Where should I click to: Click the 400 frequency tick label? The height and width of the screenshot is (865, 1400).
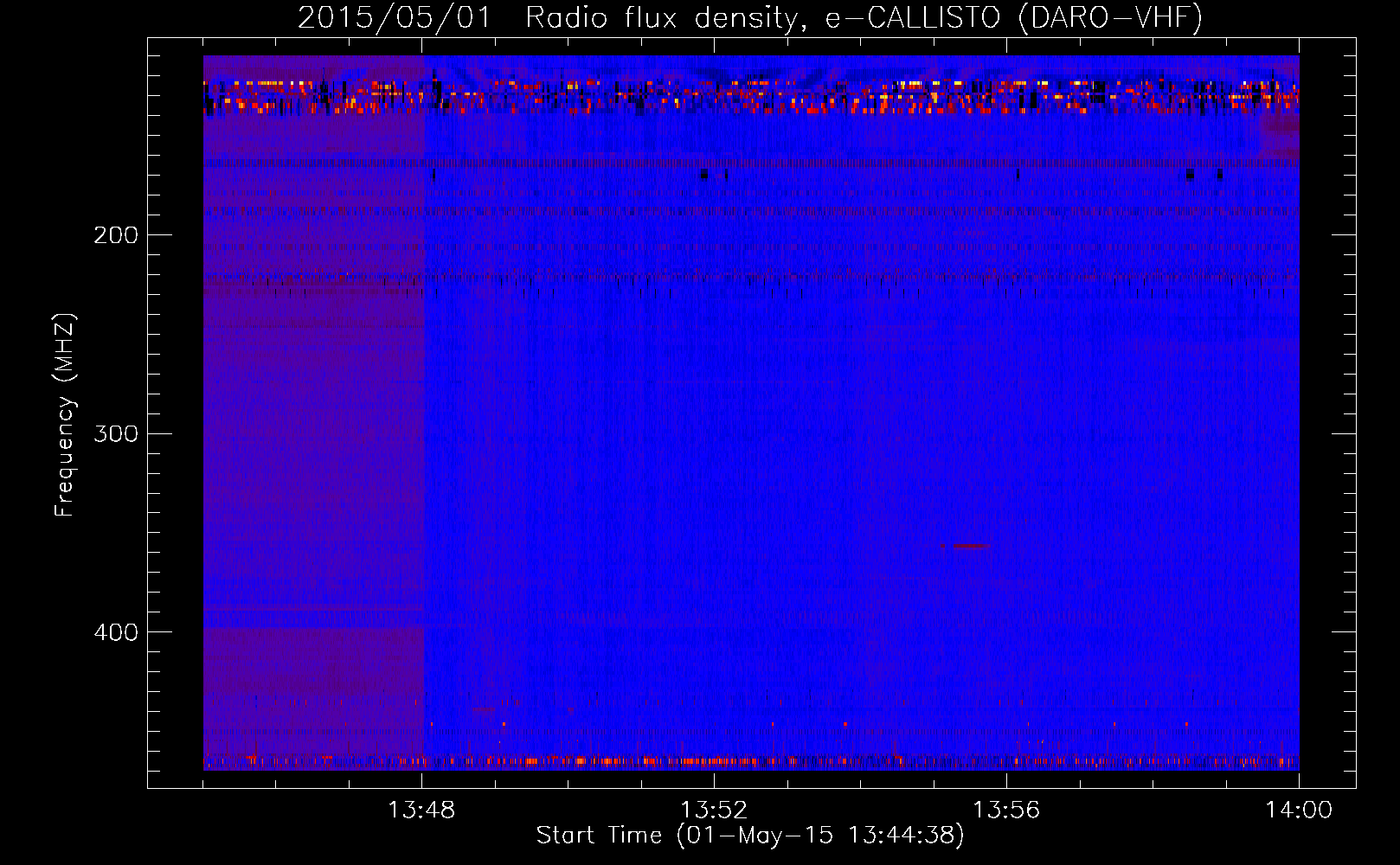[116, 632]
